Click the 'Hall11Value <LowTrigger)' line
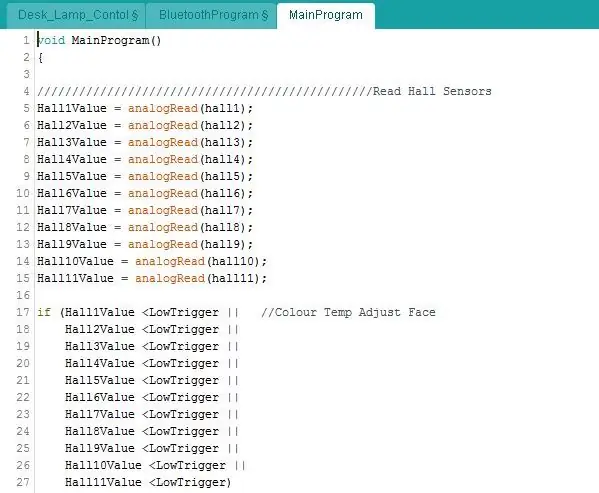The width and height of the screenshot is (599, 493). click(148, 482)
